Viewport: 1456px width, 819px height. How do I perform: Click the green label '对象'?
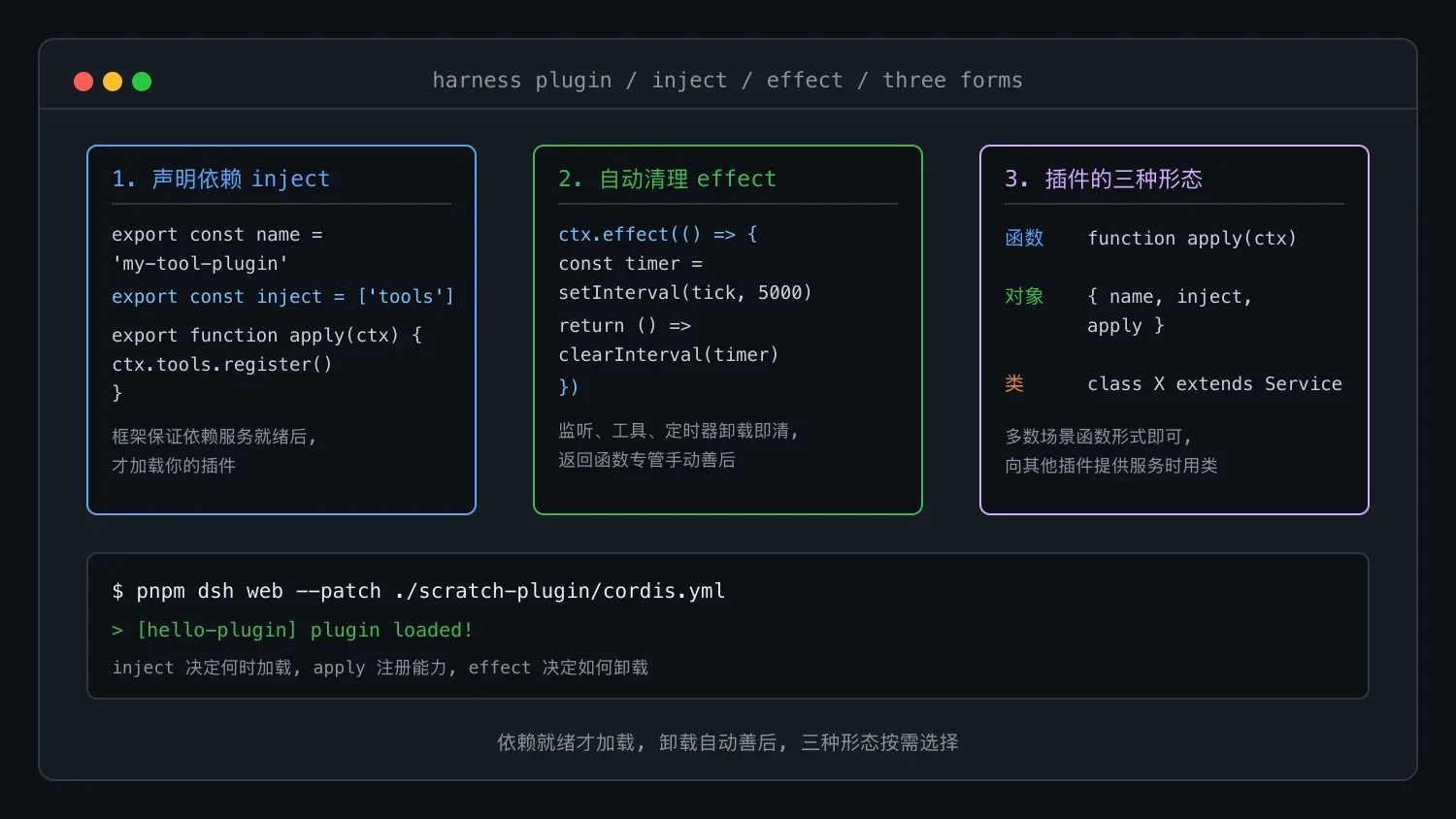(1024, 297)
